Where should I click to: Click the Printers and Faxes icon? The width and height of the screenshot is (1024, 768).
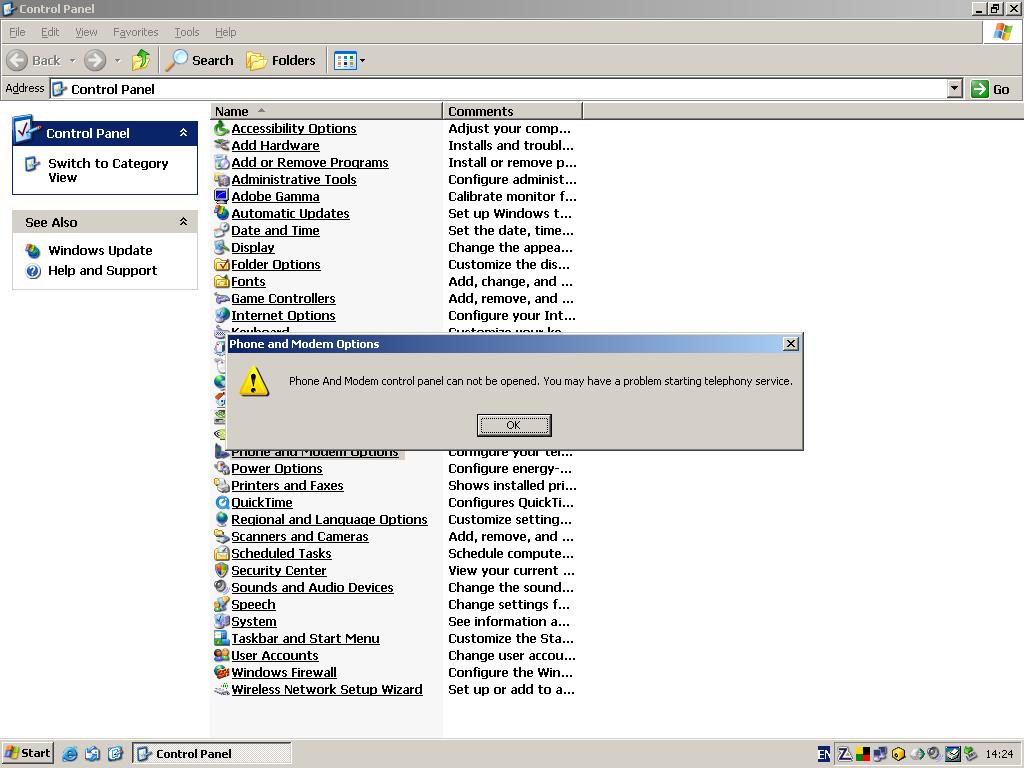(222, 485)
